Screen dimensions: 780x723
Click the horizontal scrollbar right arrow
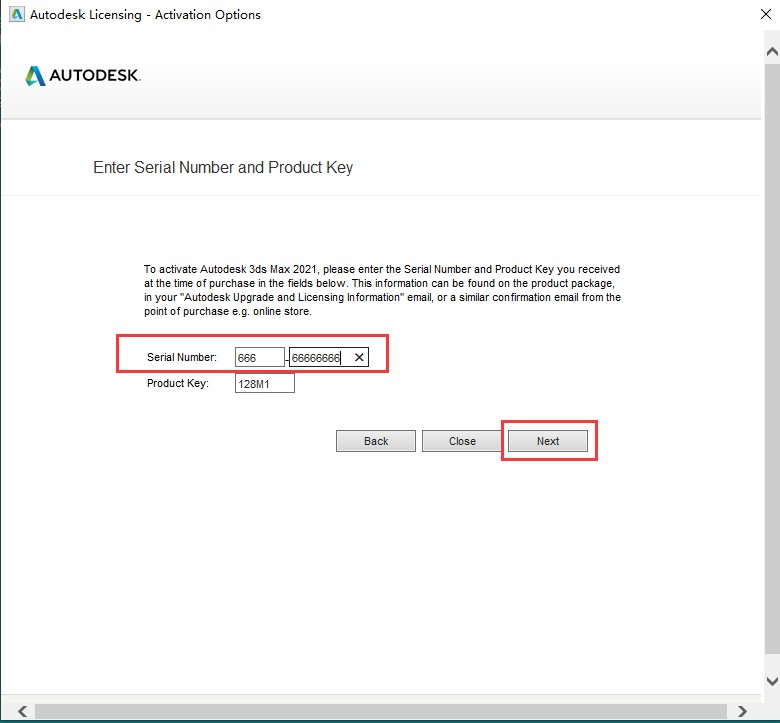pos(742,711)
